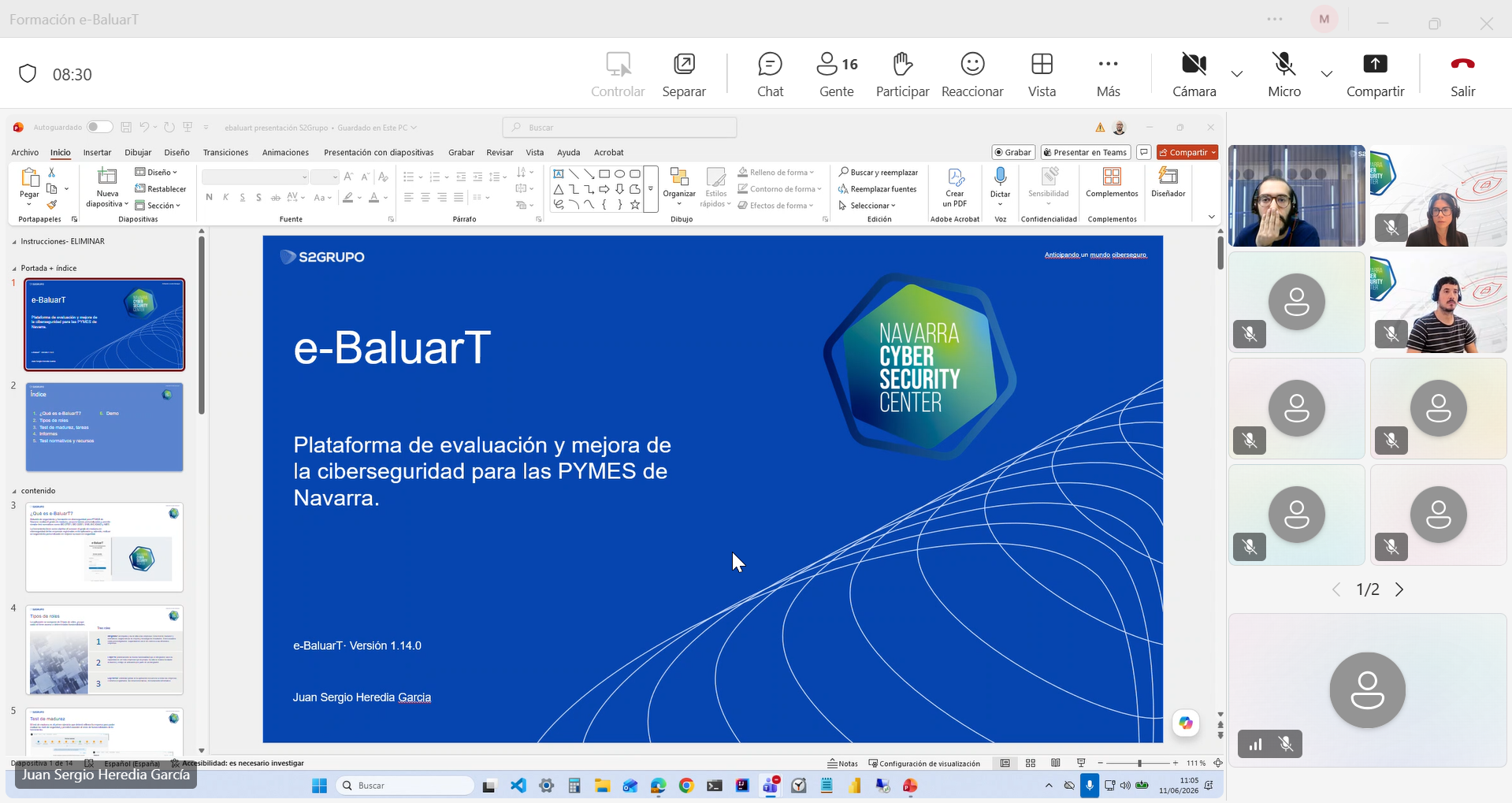Click the font color A button
The height and width of the screenshot is (803, 1512).
[374, 197]
